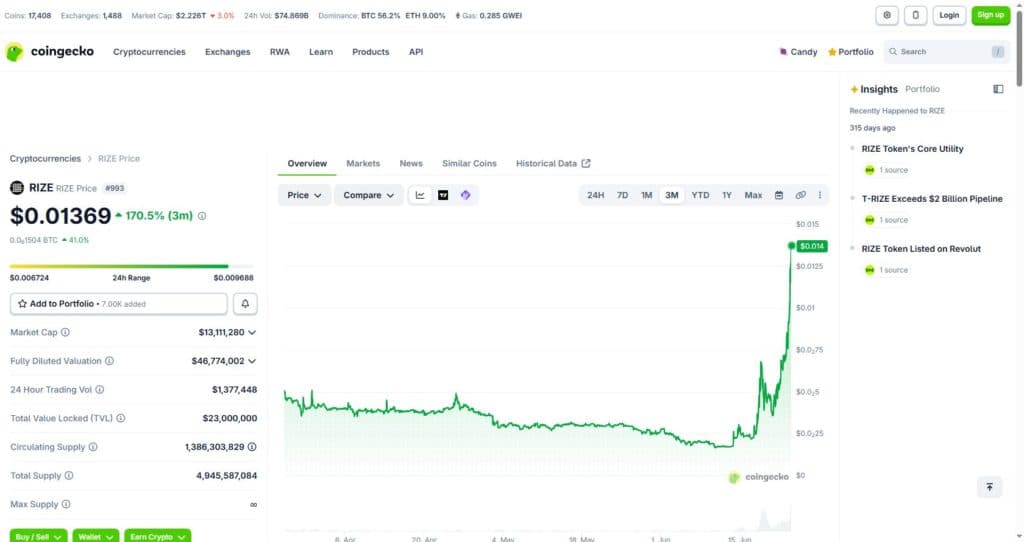This screenshot has width=1024, height=542.
Task: Open the Price dropdown
Action: [304, 195]
